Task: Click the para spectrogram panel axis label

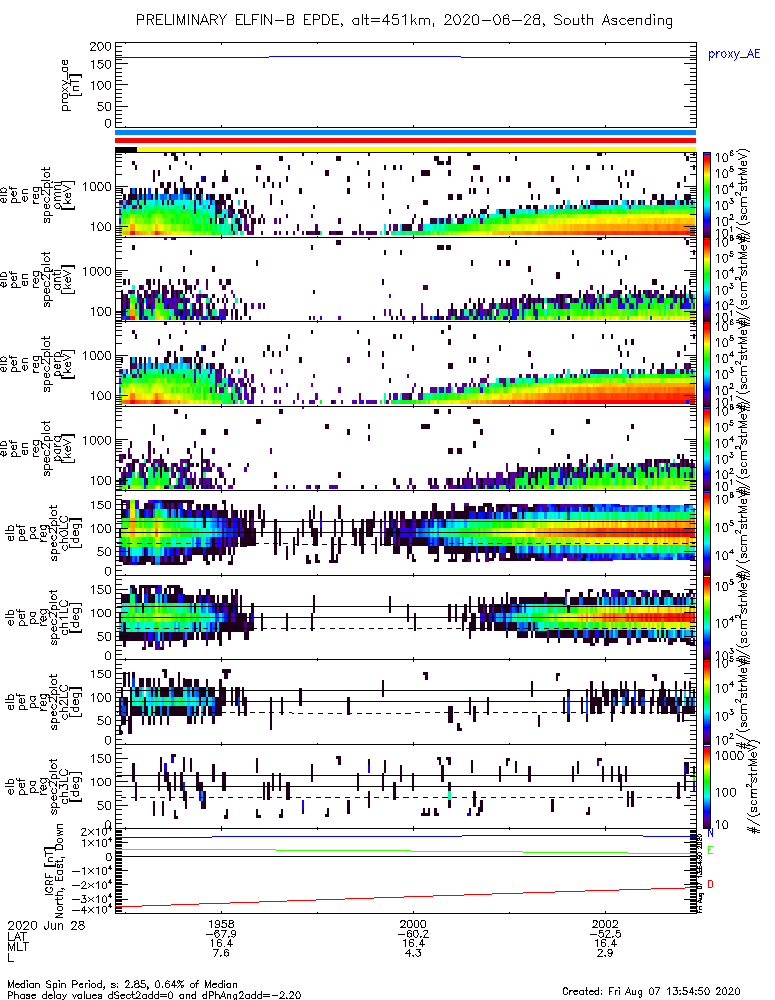Action: click(x=38, y=448)
